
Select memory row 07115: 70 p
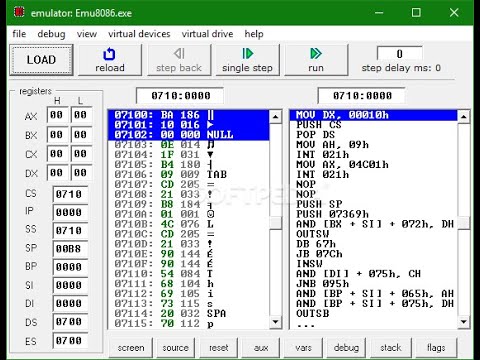[189, 323]
